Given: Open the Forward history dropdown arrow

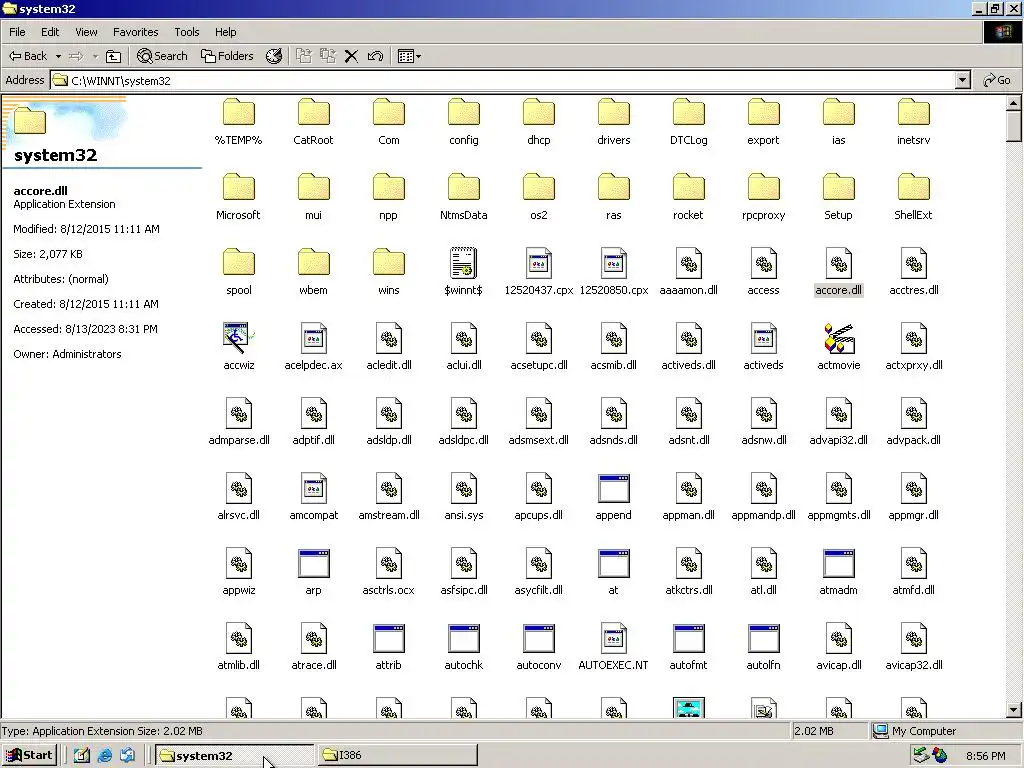Looking at the screenshot, I should [x=95, y=56].
